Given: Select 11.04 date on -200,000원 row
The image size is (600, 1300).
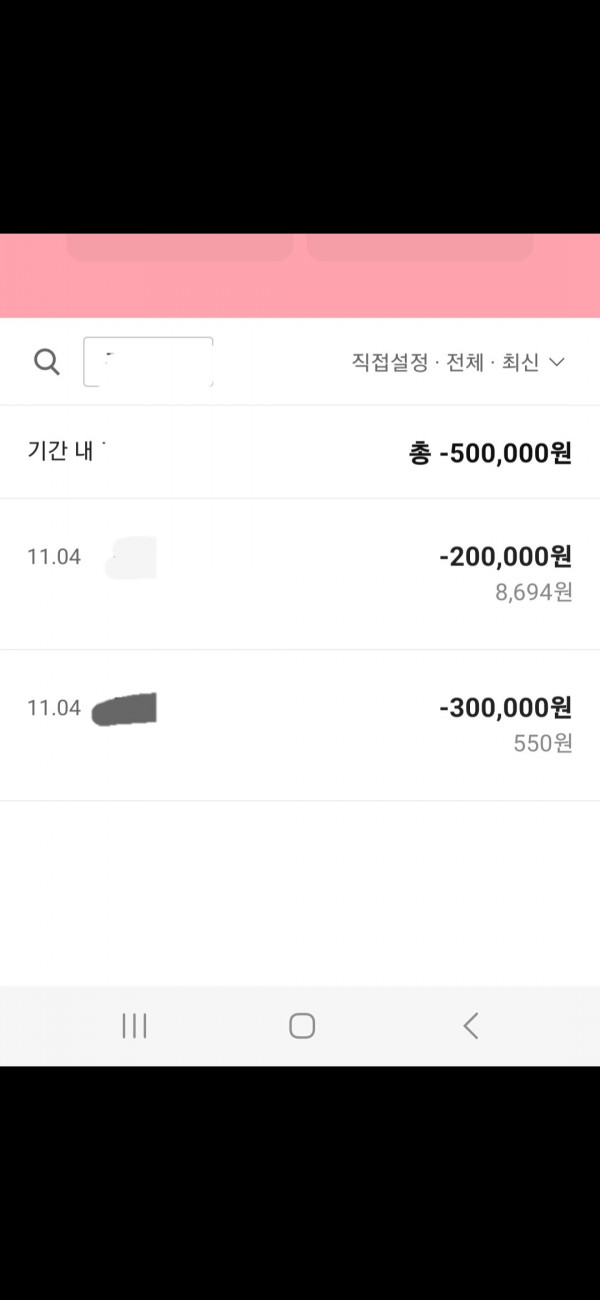Looking at the screenshot, I should click(x=54, y=557).
